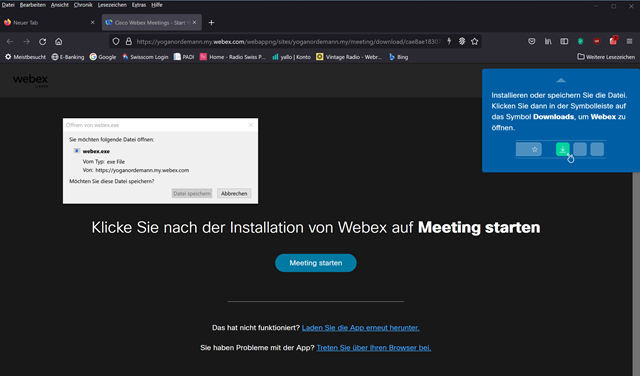Open the browser home page icon

[59, 42]
